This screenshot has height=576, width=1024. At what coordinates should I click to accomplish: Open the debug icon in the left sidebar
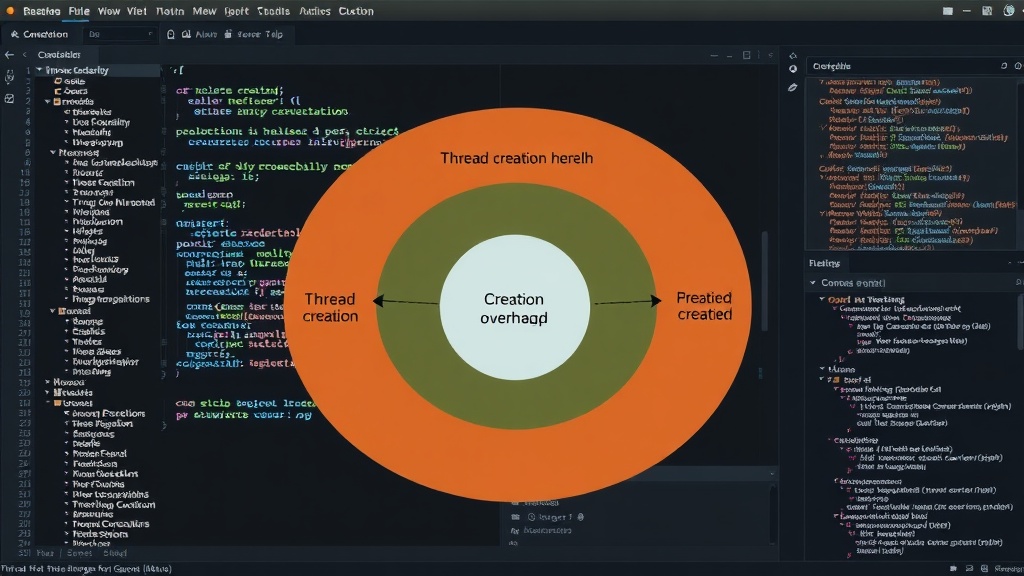[9, 78]
